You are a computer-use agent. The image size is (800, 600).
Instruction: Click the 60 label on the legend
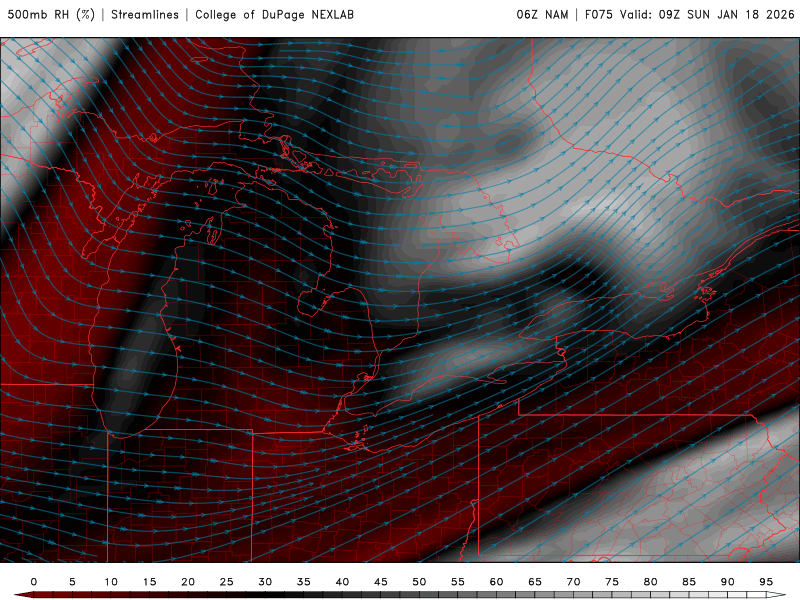coord(496,582)
